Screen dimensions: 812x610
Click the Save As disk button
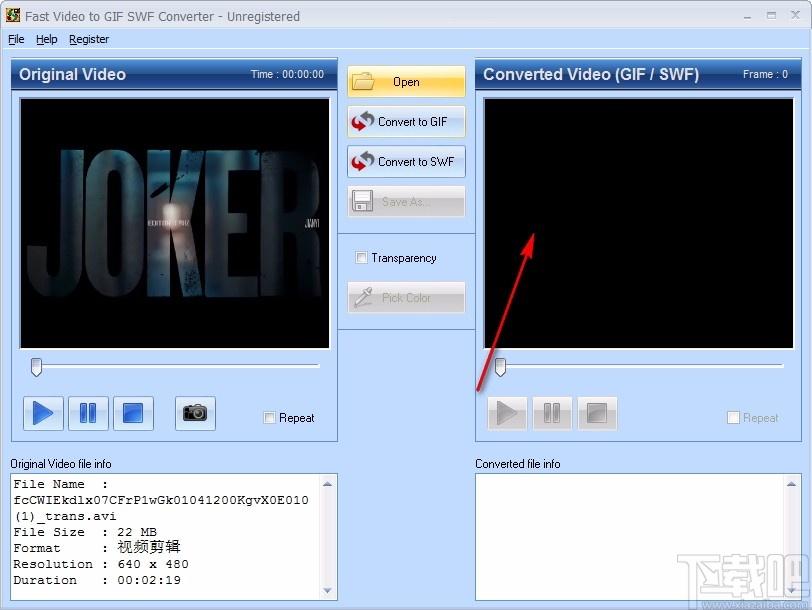point(406,202)
